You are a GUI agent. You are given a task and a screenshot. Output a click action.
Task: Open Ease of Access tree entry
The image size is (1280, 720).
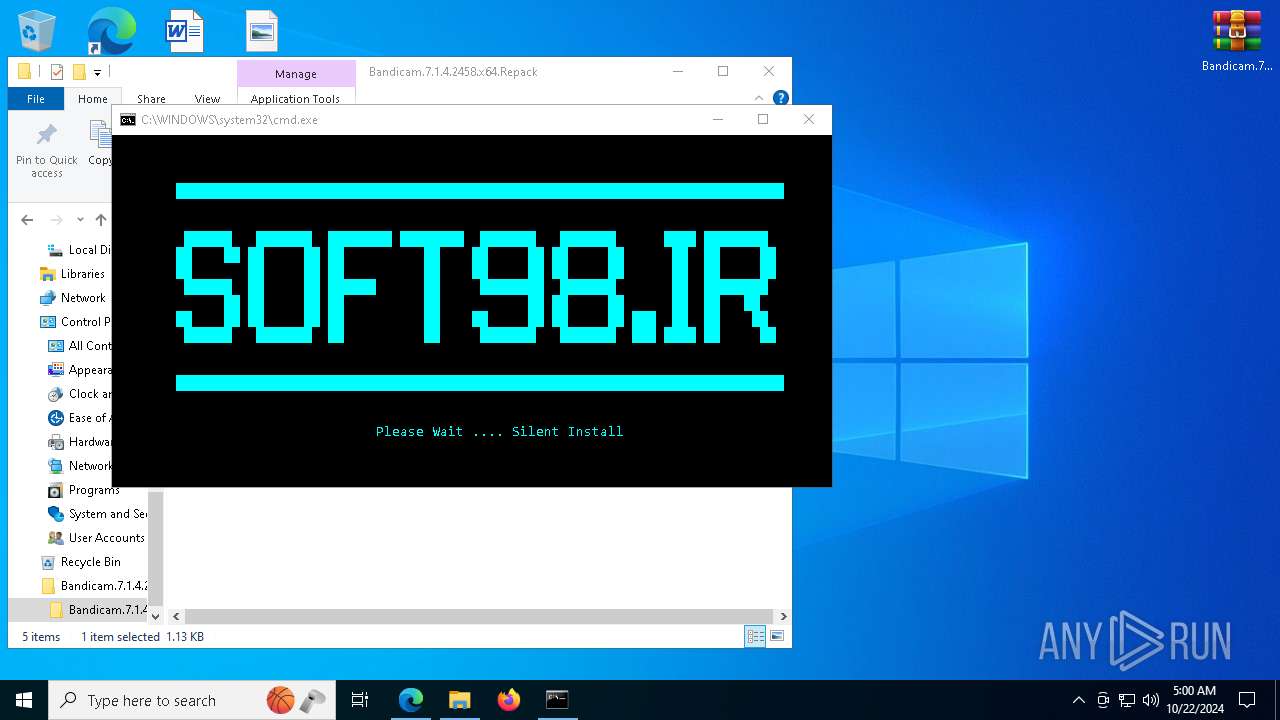pyautogui.click(x=80, y=418)
